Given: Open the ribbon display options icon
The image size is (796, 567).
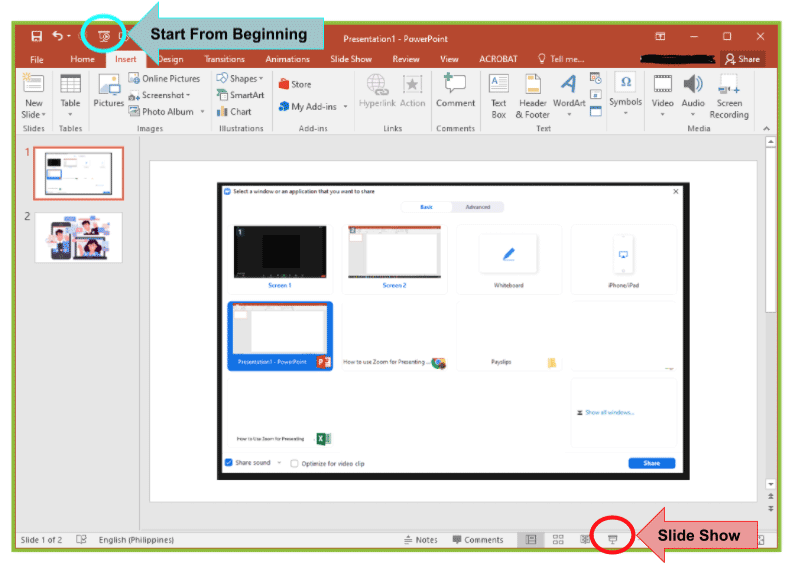Looking at the screenshot, I should (660, 36).
